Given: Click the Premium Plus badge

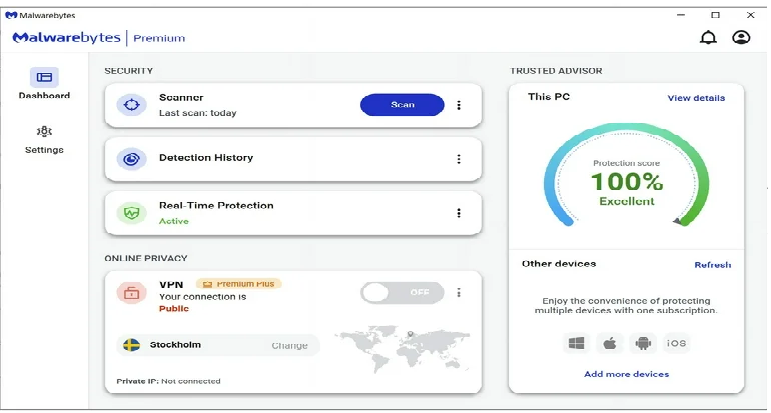Looking at the screenshot, I should [238, 284].
